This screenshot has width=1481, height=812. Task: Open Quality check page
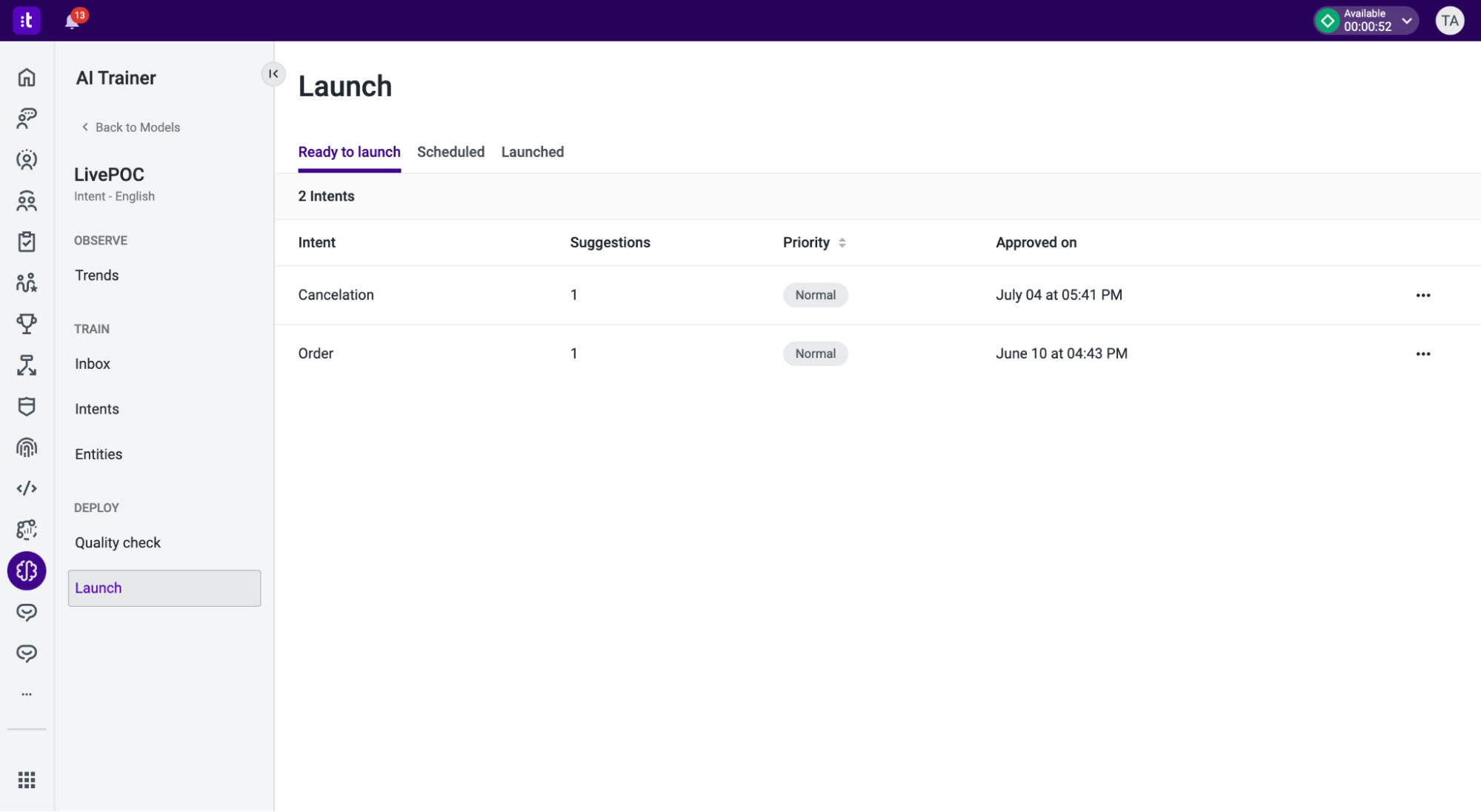pos(118,542)
